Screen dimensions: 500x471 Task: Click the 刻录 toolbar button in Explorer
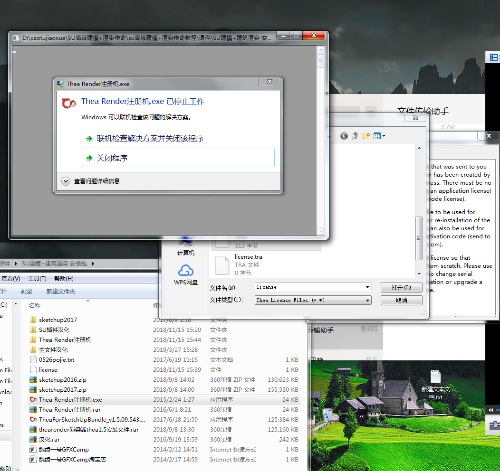(26, 291)
